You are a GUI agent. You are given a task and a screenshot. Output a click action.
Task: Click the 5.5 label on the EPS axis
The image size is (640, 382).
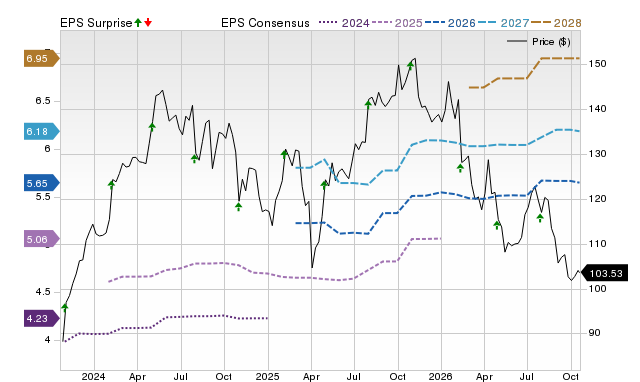click(x=43, y=197)
